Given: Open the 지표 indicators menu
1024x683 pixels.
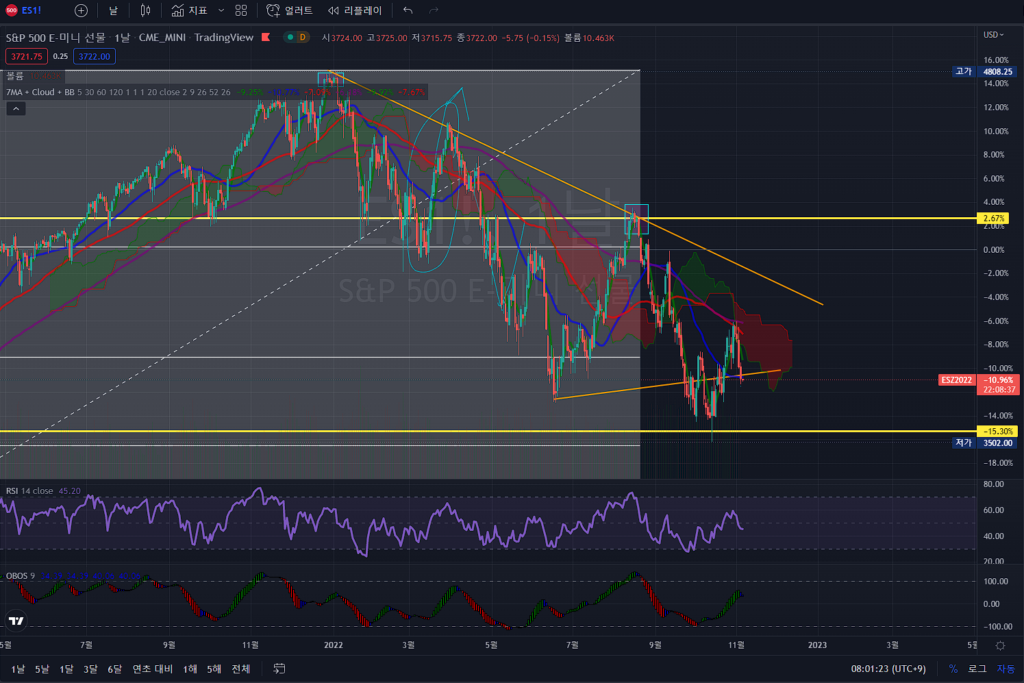Looking at the screenshot, I should pyautogui.click(x=189, y=10).
